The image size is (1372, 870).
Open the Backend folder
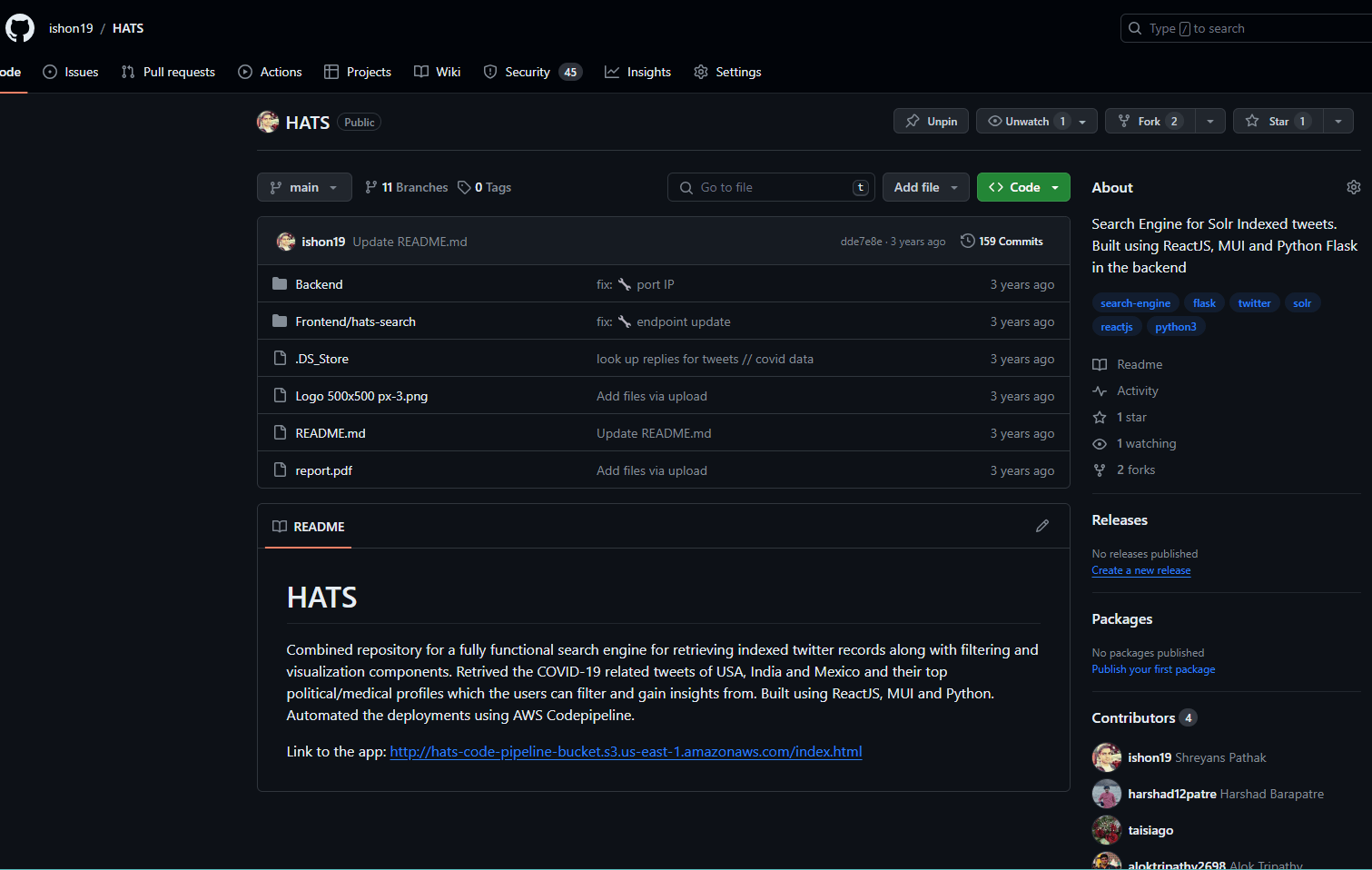tap(319, 284)
